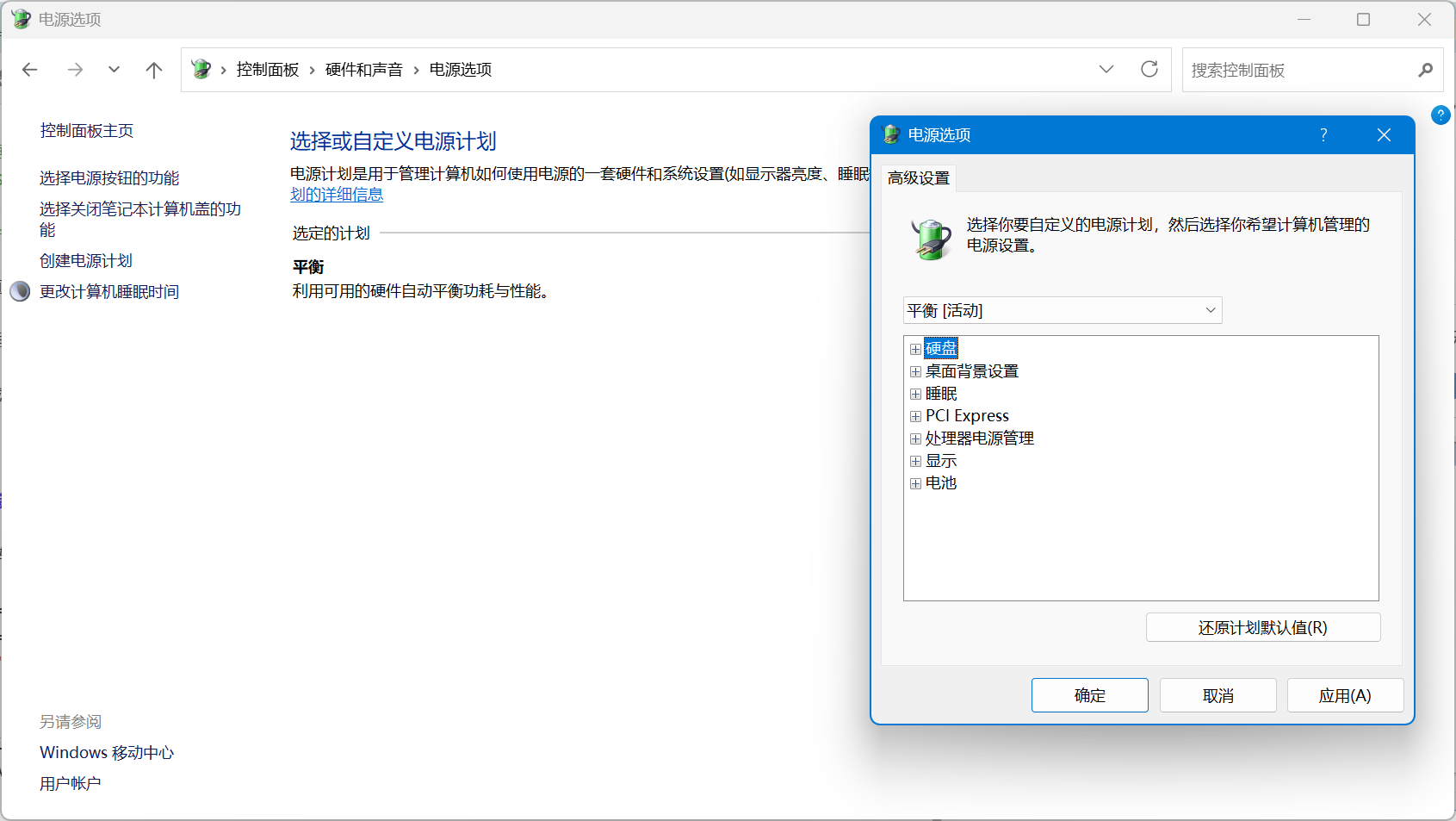Expand the 硬盘 tree node
The image size is (1456, 821).
click(915, 349)
